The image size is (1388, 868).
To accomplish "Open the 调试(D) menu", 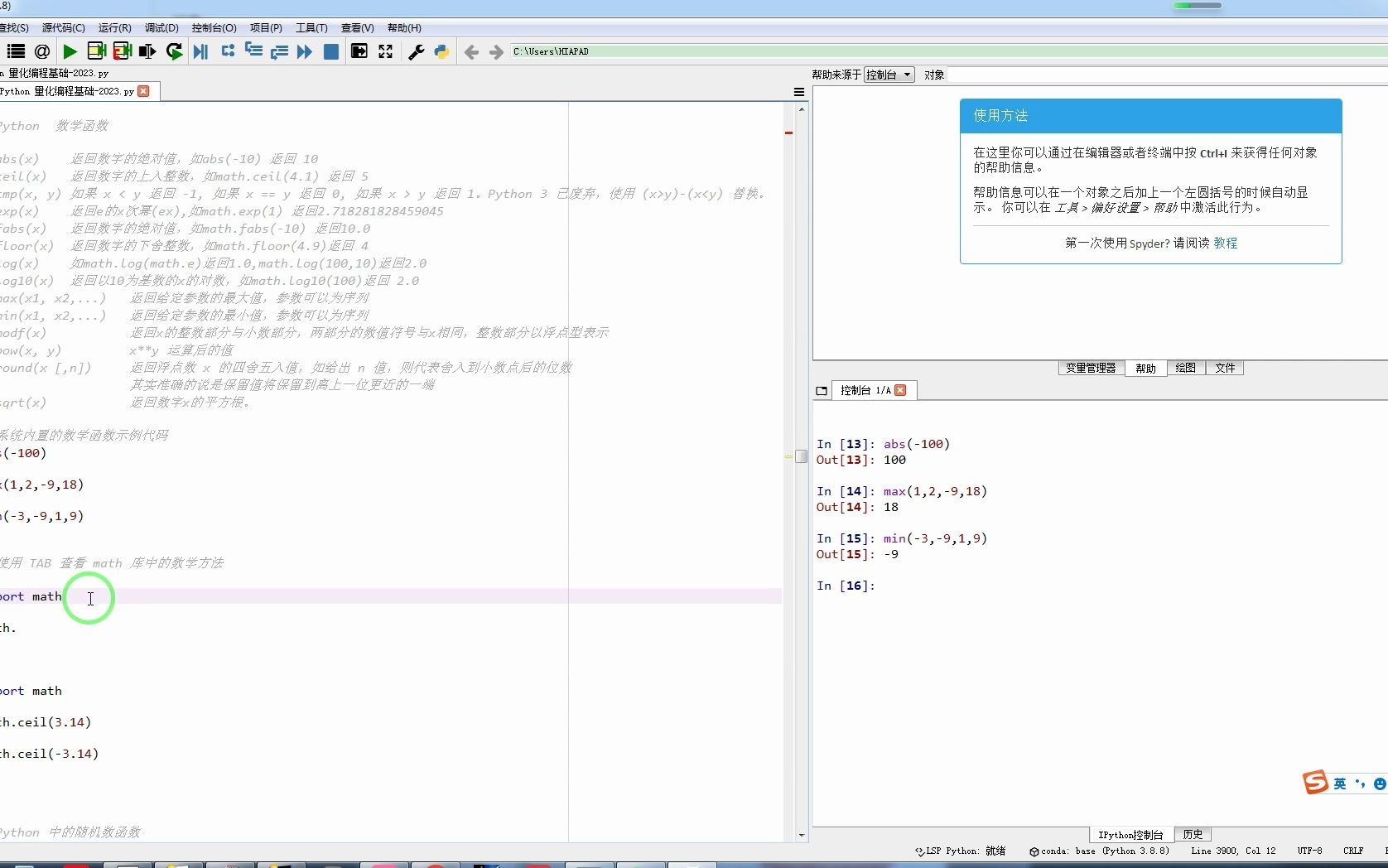I will (161, 28).
